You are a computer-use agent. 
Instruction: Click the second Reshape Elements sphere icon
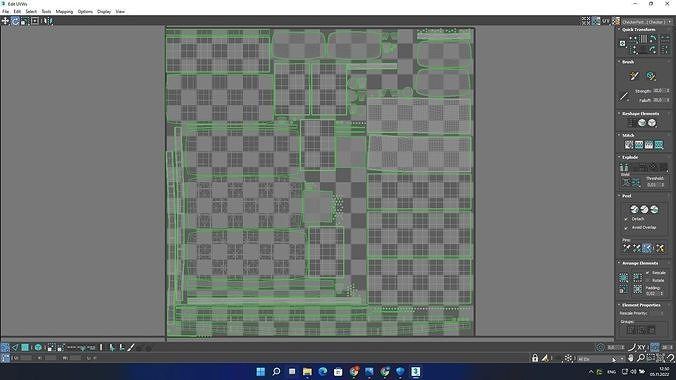click(652, 123)
